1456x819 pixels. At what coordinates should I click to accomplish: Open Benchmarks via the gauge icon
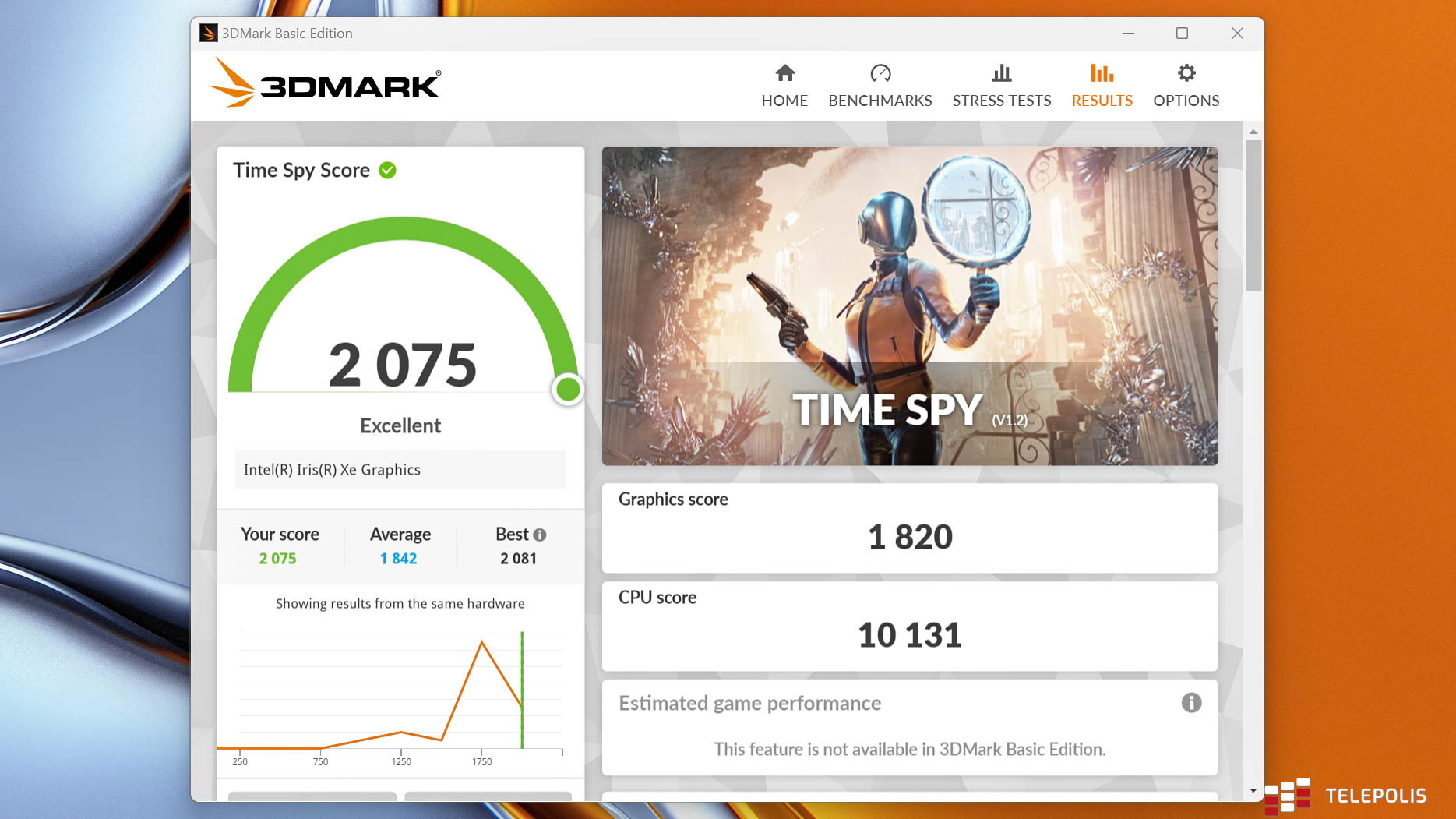tap(880, 73)
